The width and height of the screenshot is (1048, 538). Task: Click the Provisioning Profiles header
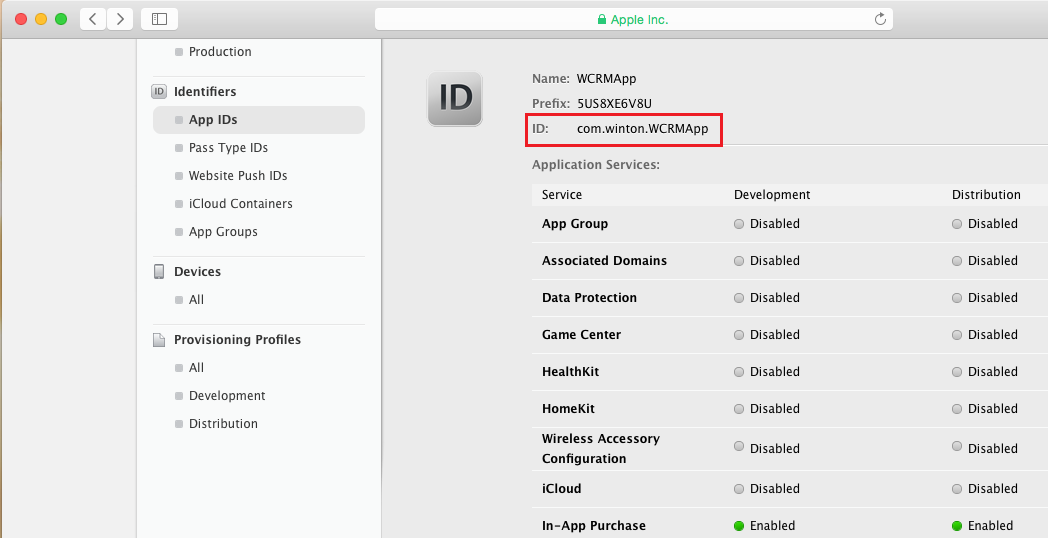pyautogui.click(x=237, y=340)
